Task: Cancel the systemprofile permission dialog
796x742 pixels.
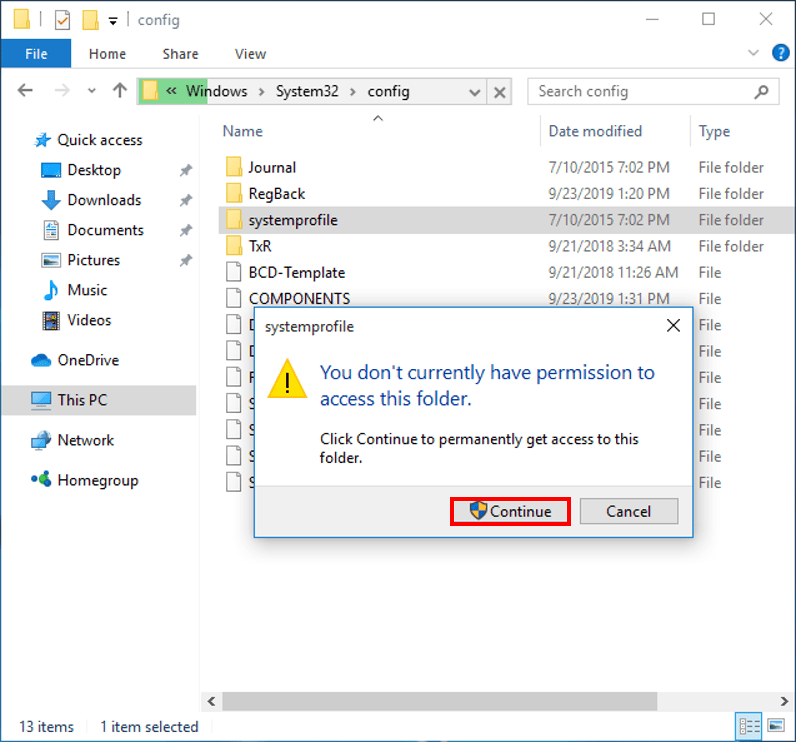Action: (628, 512)
